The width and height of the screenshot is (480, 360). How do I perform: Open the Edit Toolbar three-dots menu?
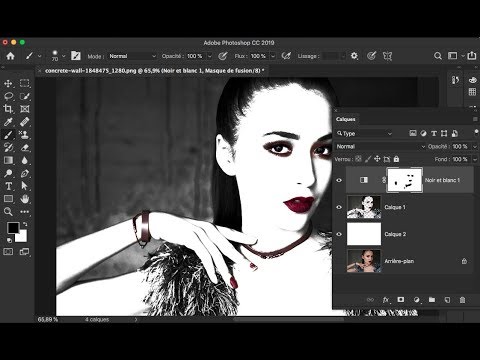pyautogui.click(x=24, y=212)
